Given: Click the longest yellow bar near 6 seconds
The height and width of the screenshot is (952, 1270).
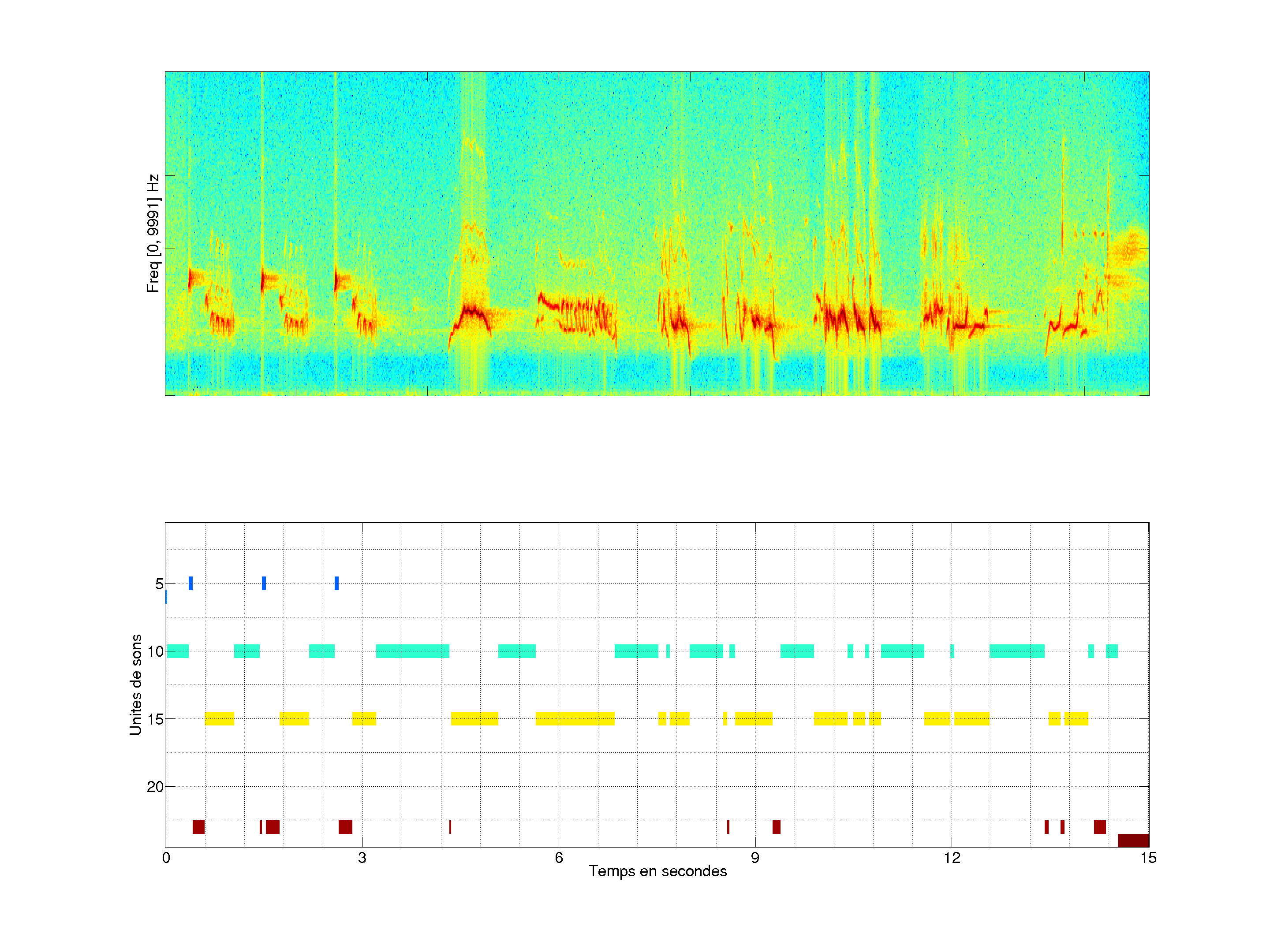Looking at the screenshot, I should [575, 718].
